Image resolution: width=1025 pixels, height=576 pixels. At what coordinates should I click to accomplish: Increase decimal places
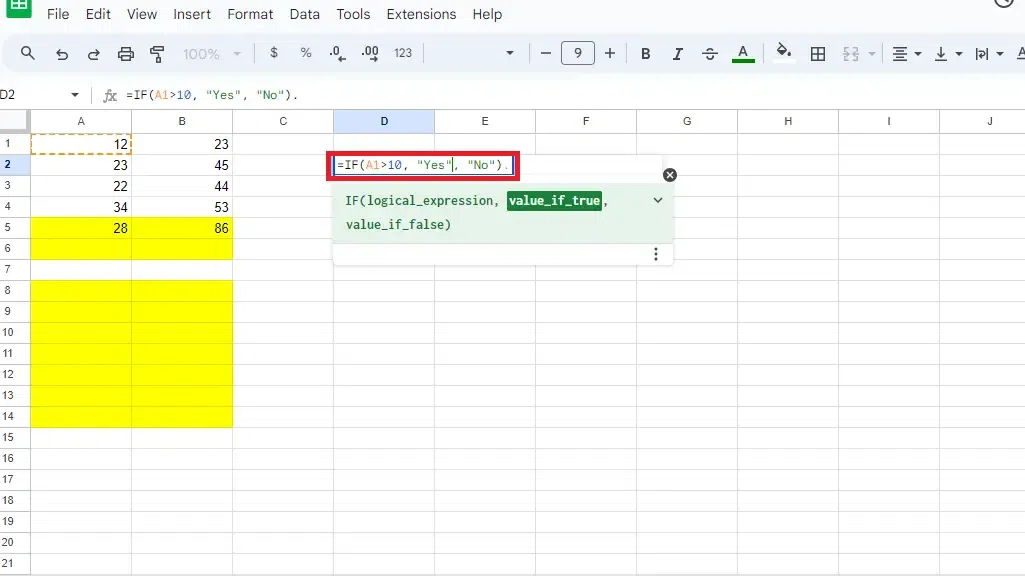(x=370, y=54)
